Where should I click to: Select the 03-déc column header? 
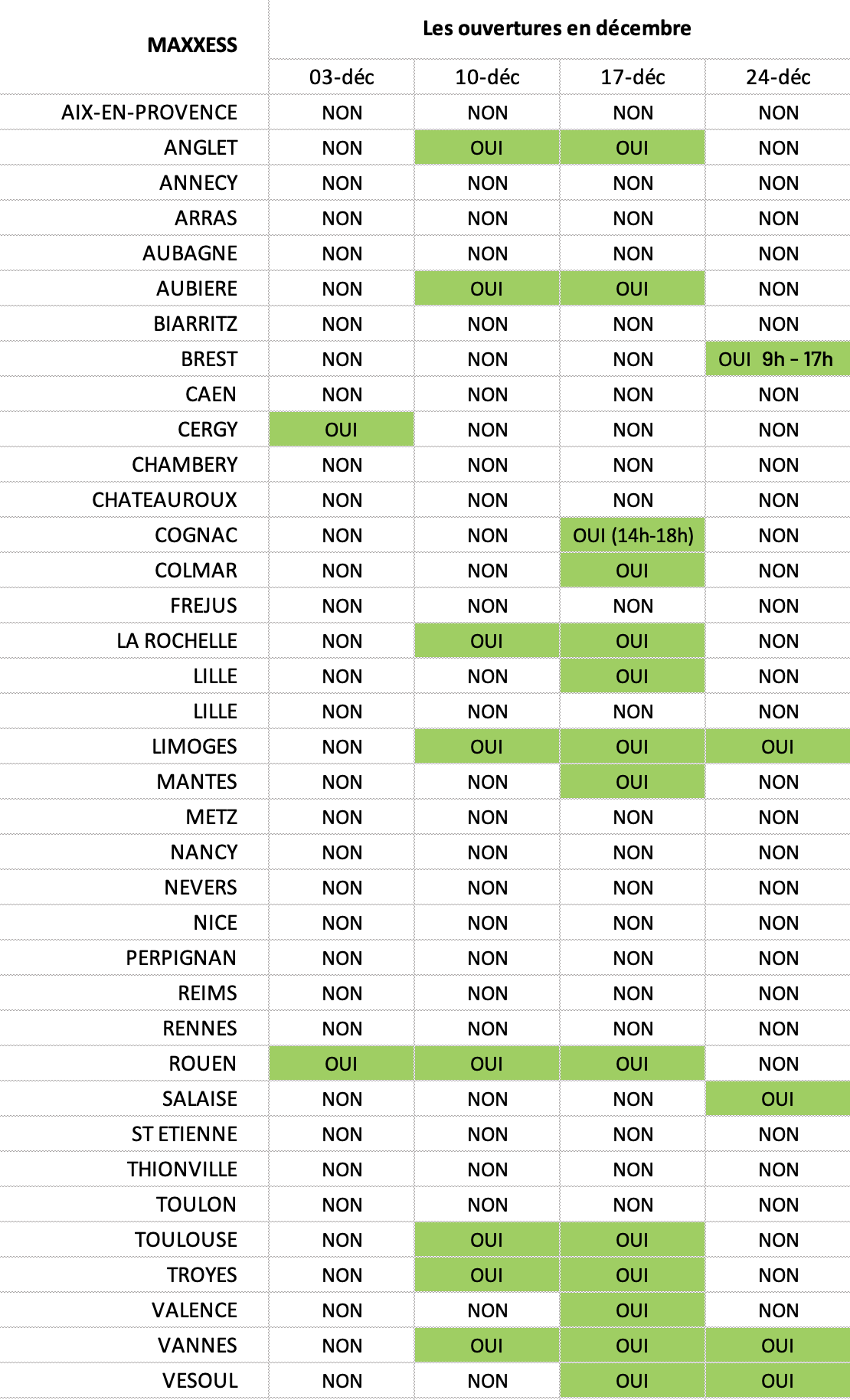342,77
